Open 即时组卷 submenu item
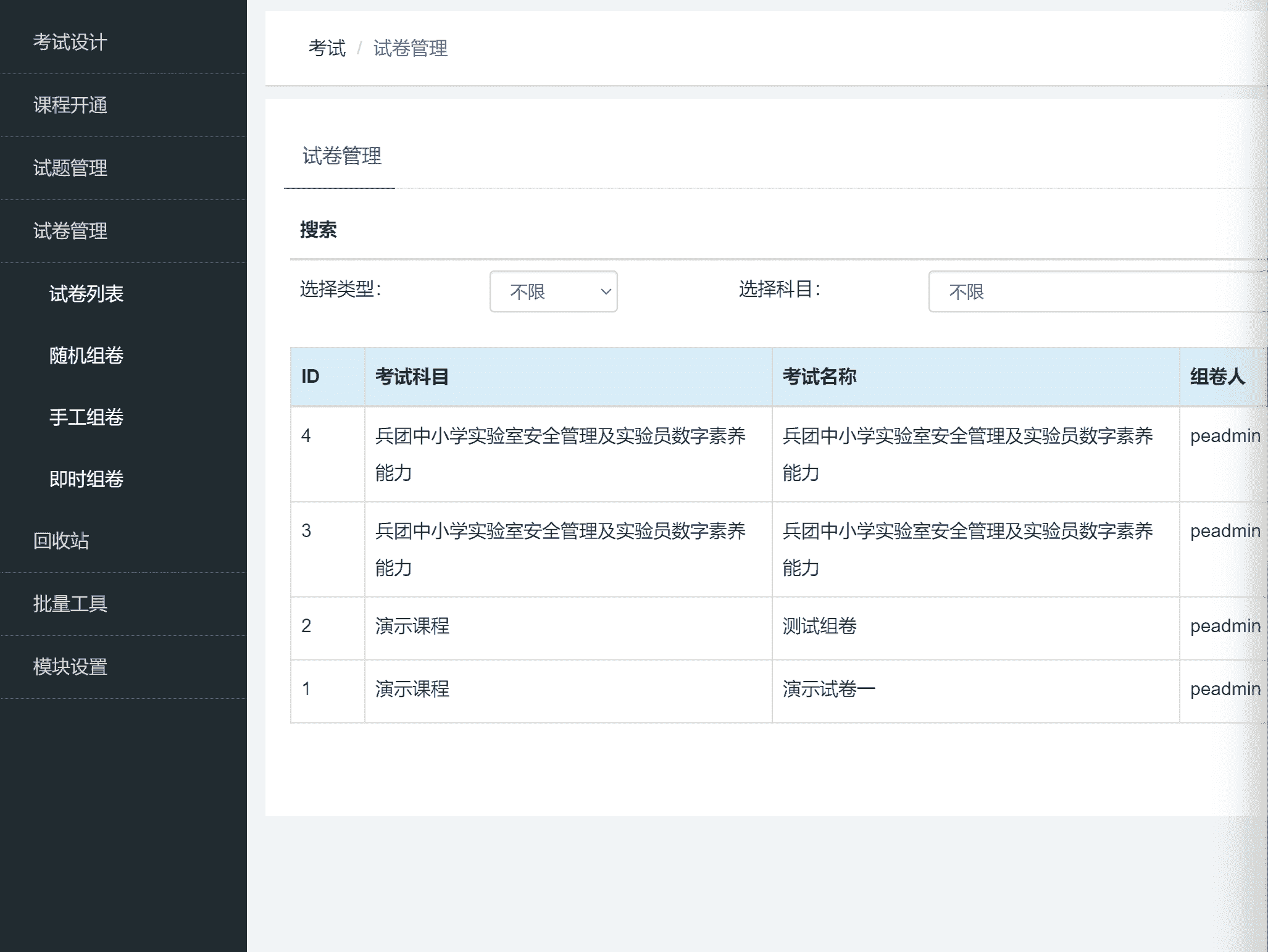This screenshot has width=1268, height=952. click(x=86, y=479)
